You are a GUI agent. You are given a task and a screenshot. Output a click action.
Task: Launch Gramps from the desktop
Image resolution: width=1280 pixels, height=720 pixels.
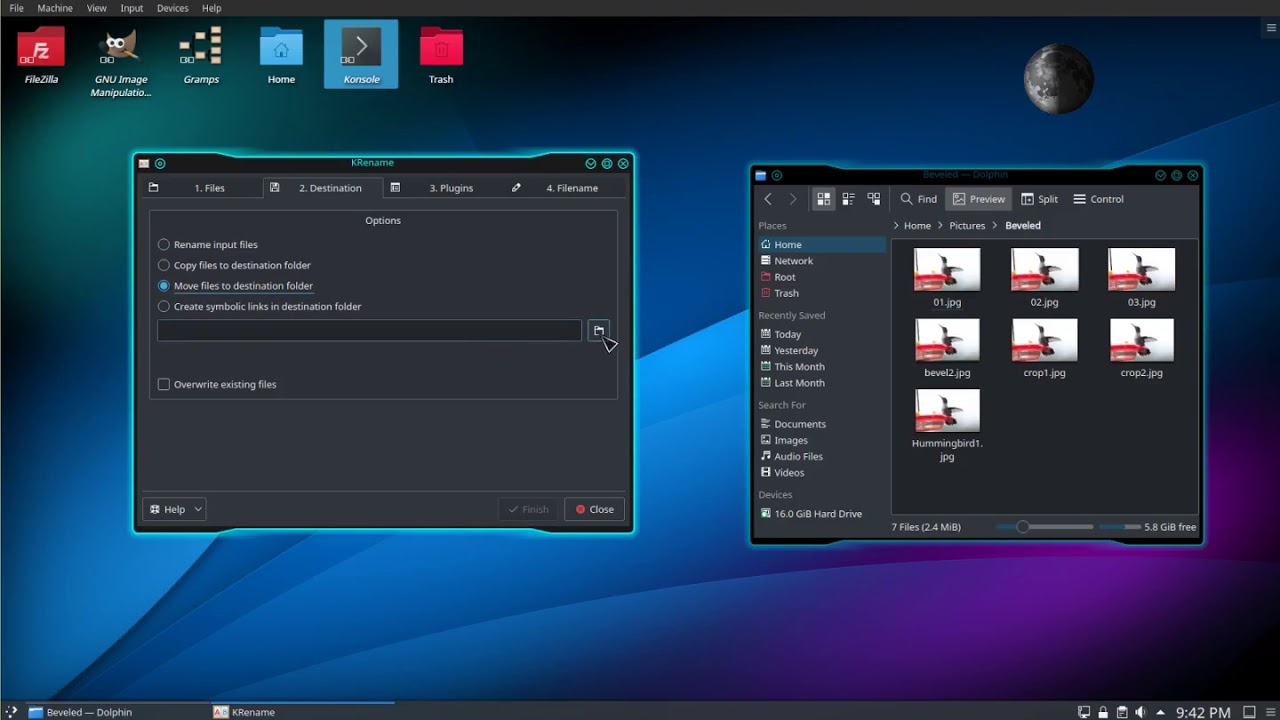pos(201,55)
